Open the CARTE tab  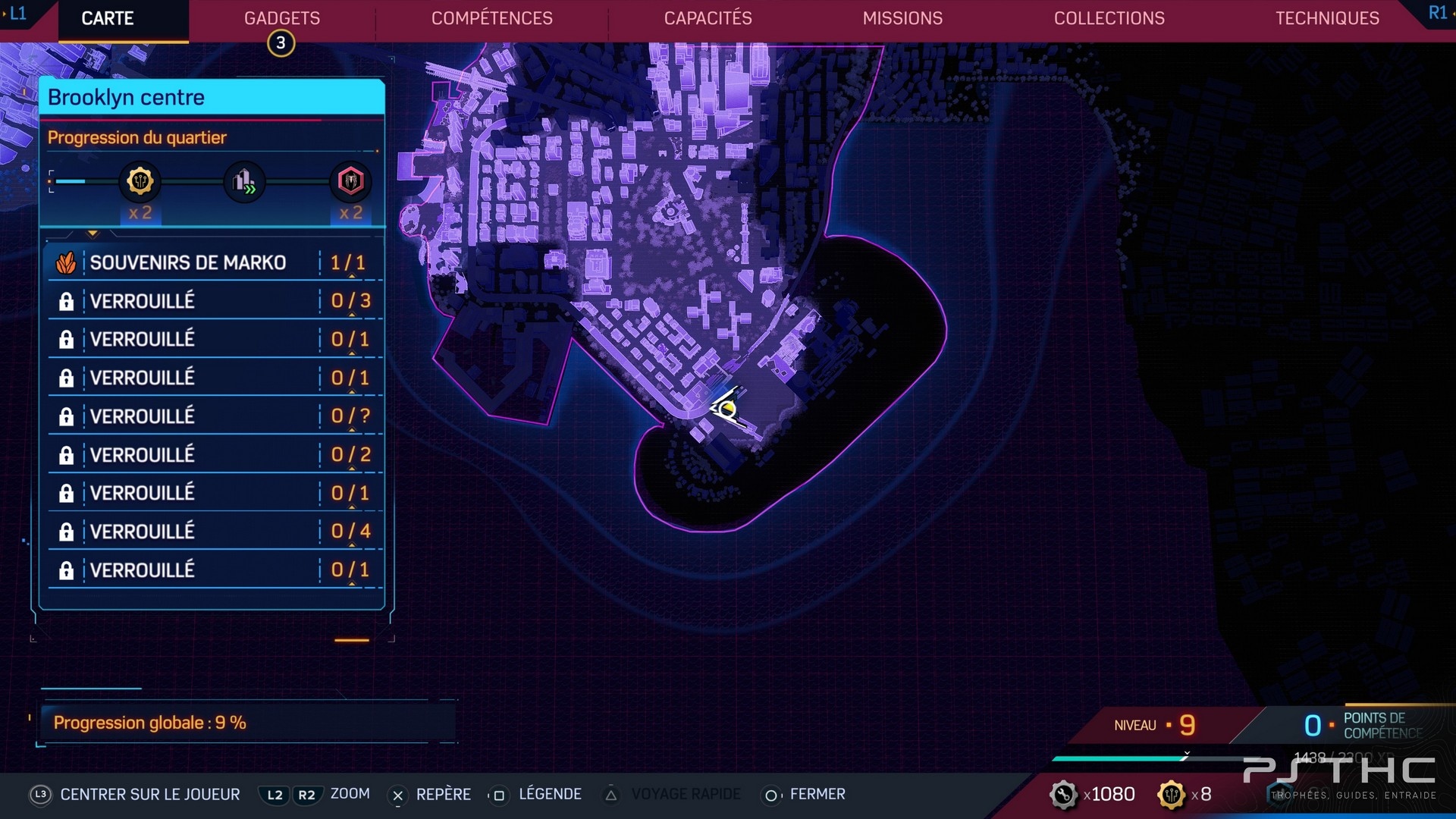(x=108, y=18)
